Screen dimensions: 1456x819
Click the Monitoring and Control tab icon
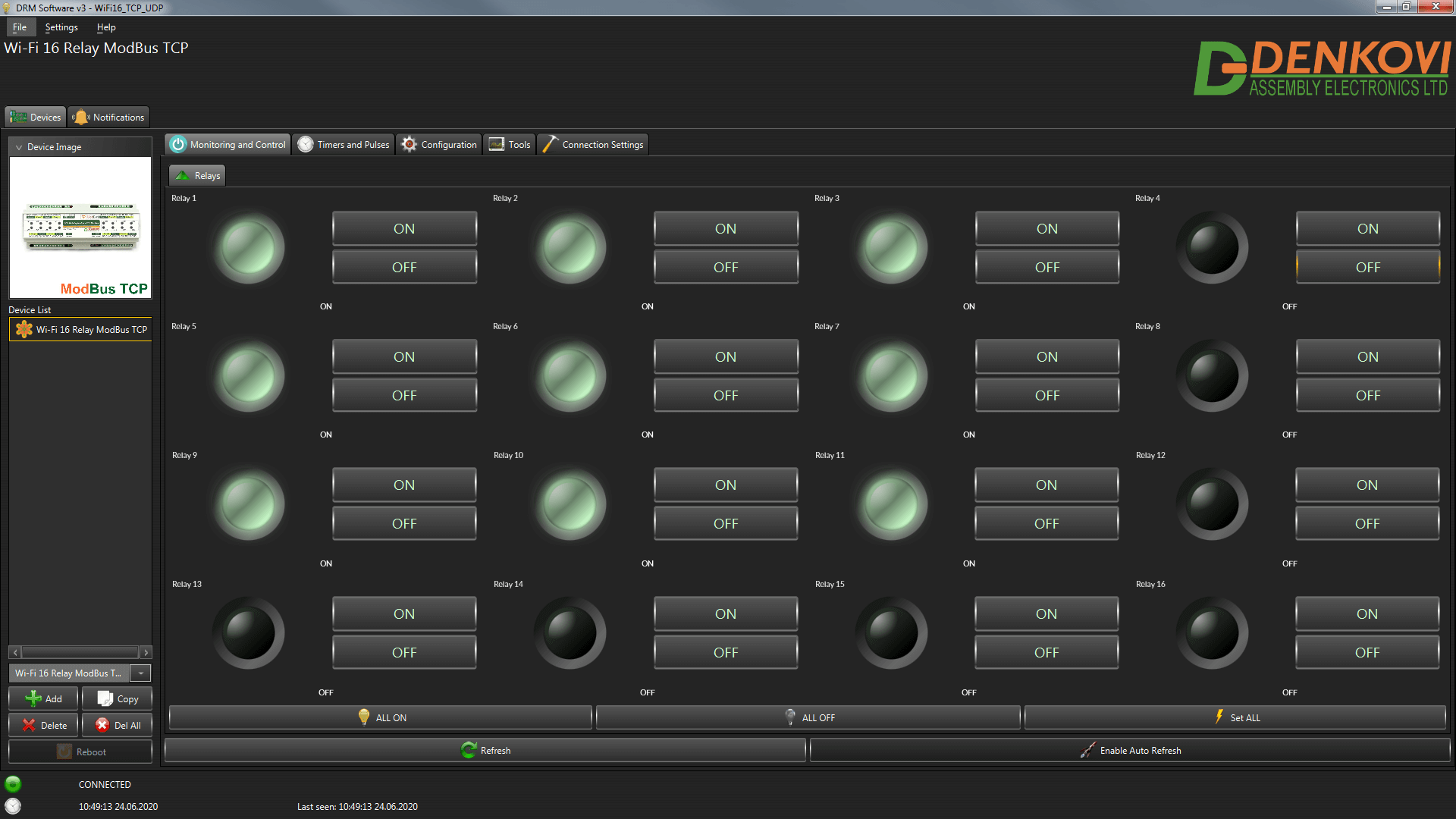(179, 144)
